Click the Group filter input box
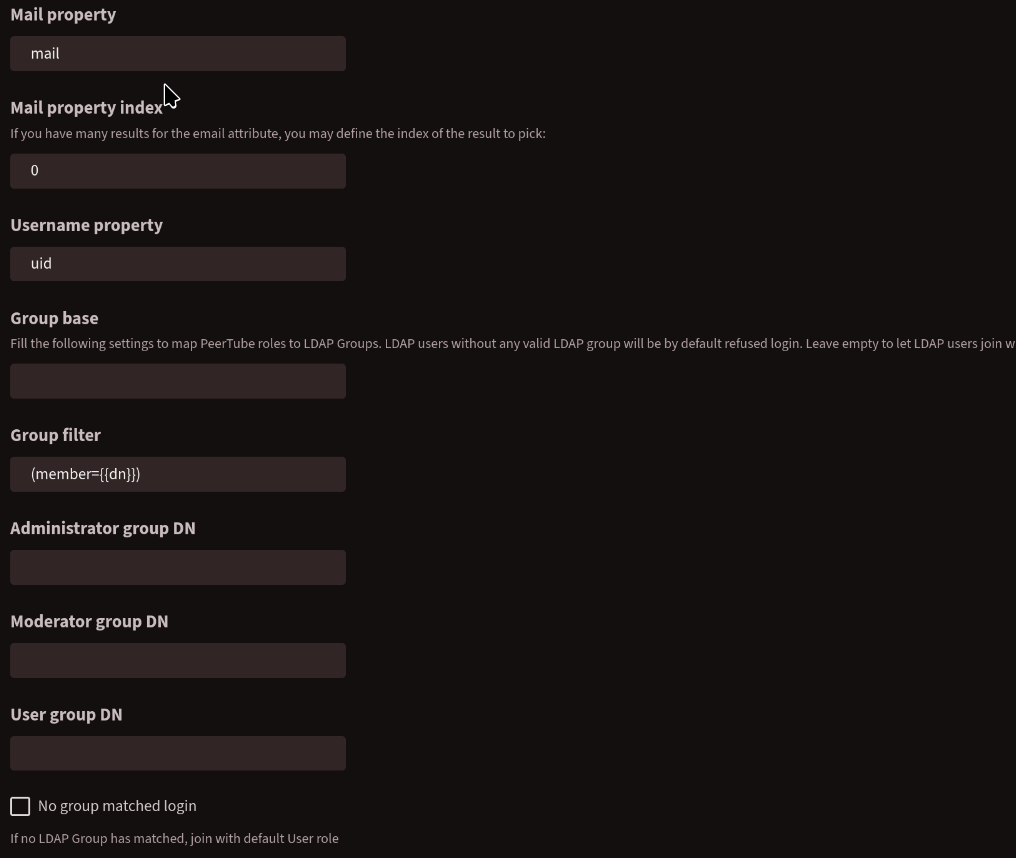The width and height of the screenshot is (1016, 858). pyautogui.click(x=178, y=474)
